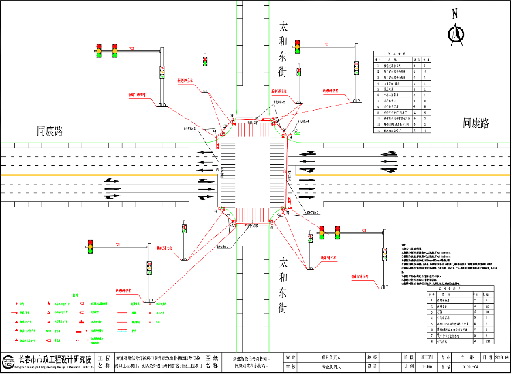
Task: Select the standalone small pedestrian signal icon
Action: click(205, 61)
